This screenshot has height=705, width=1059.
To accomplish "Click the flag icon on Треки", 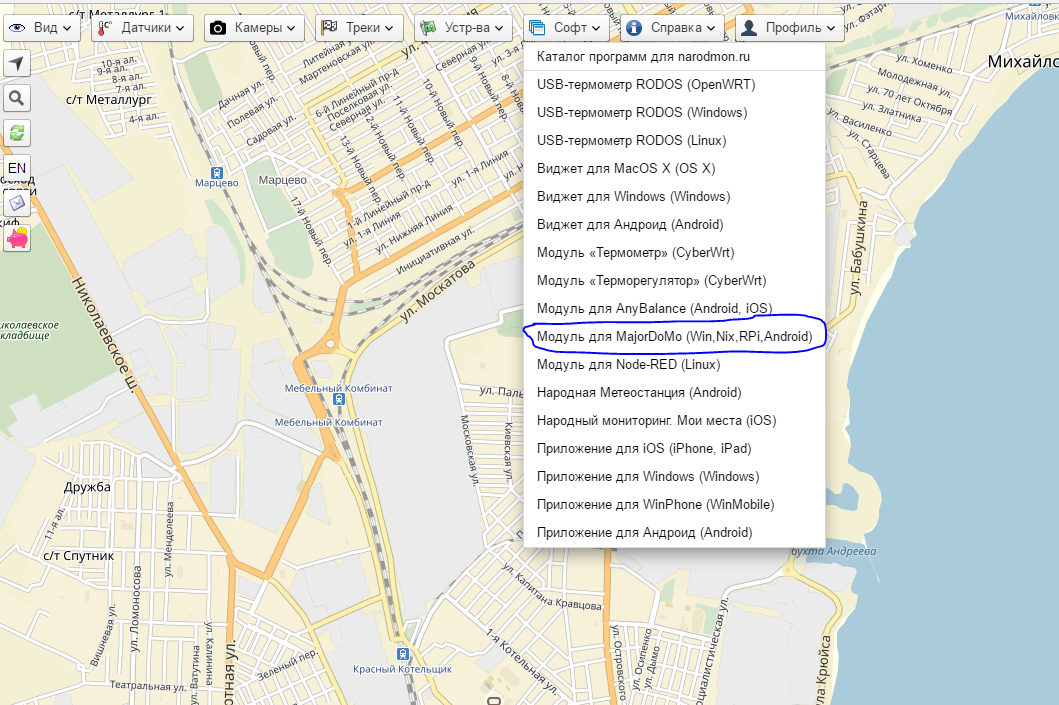I will tap(329, 28).
